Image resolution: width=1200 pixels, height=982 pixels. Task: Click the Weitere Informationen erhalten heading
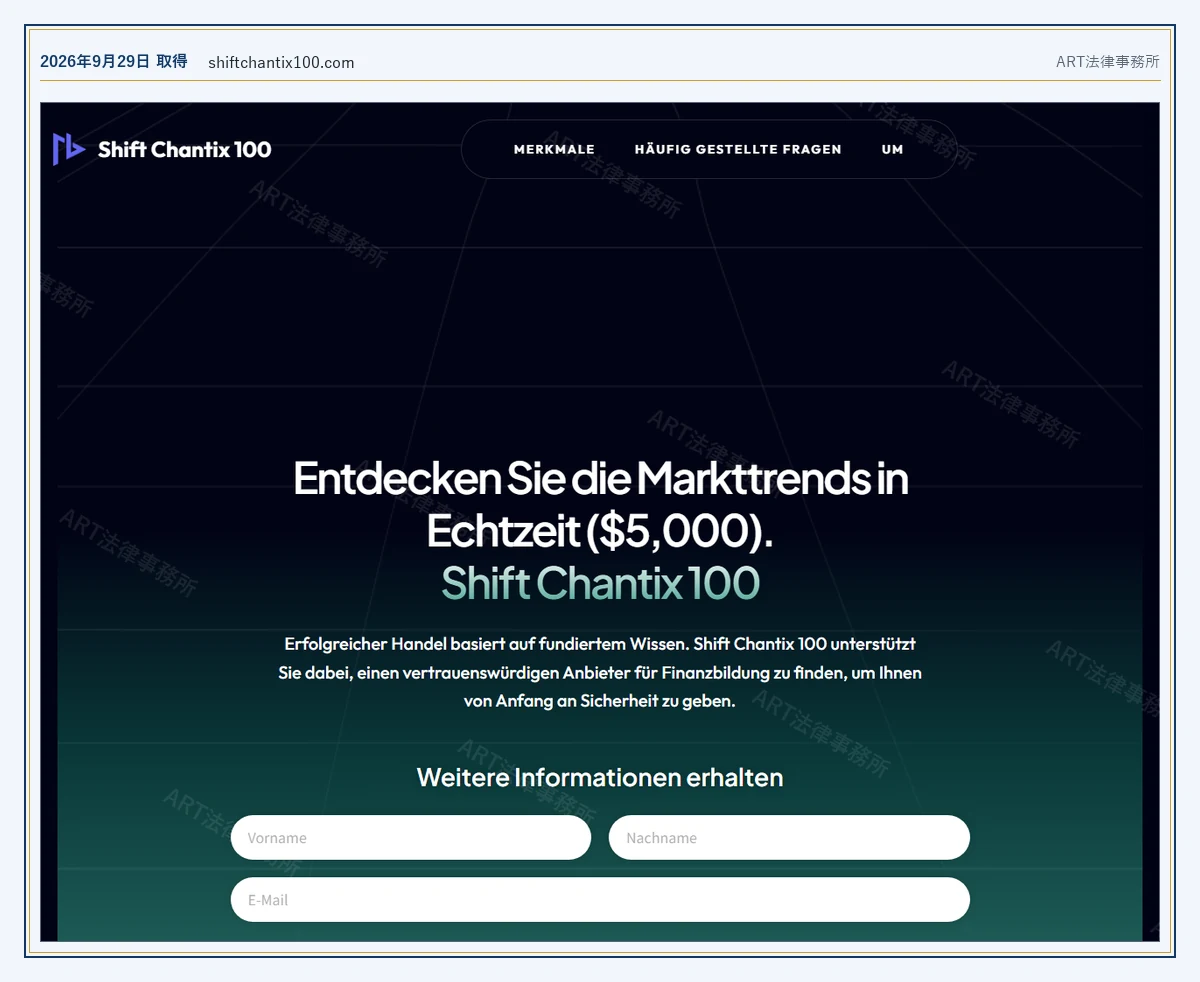[x=600, y=777]
